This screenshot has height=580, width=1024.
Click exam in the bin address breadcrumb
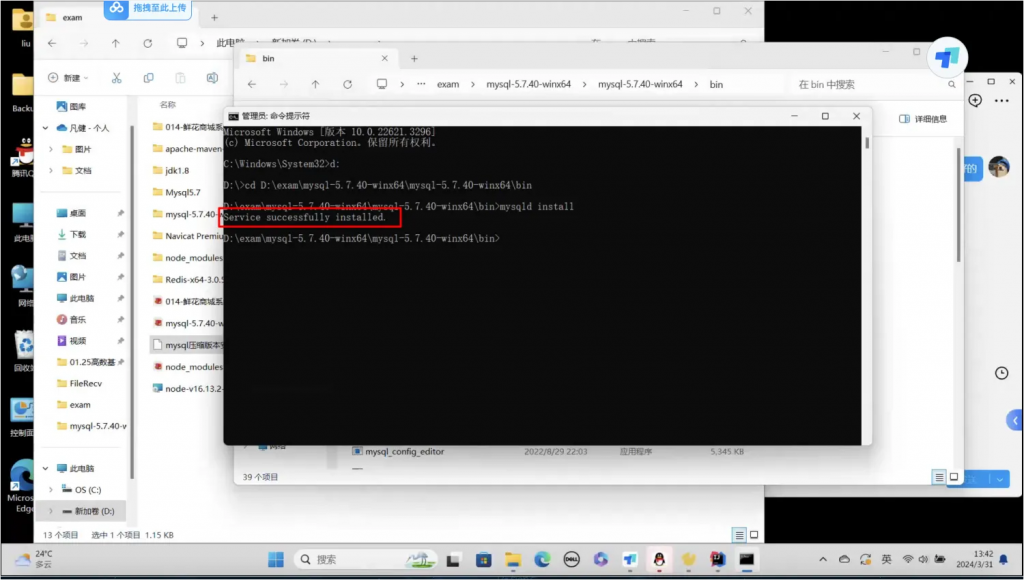pos(448,85)
